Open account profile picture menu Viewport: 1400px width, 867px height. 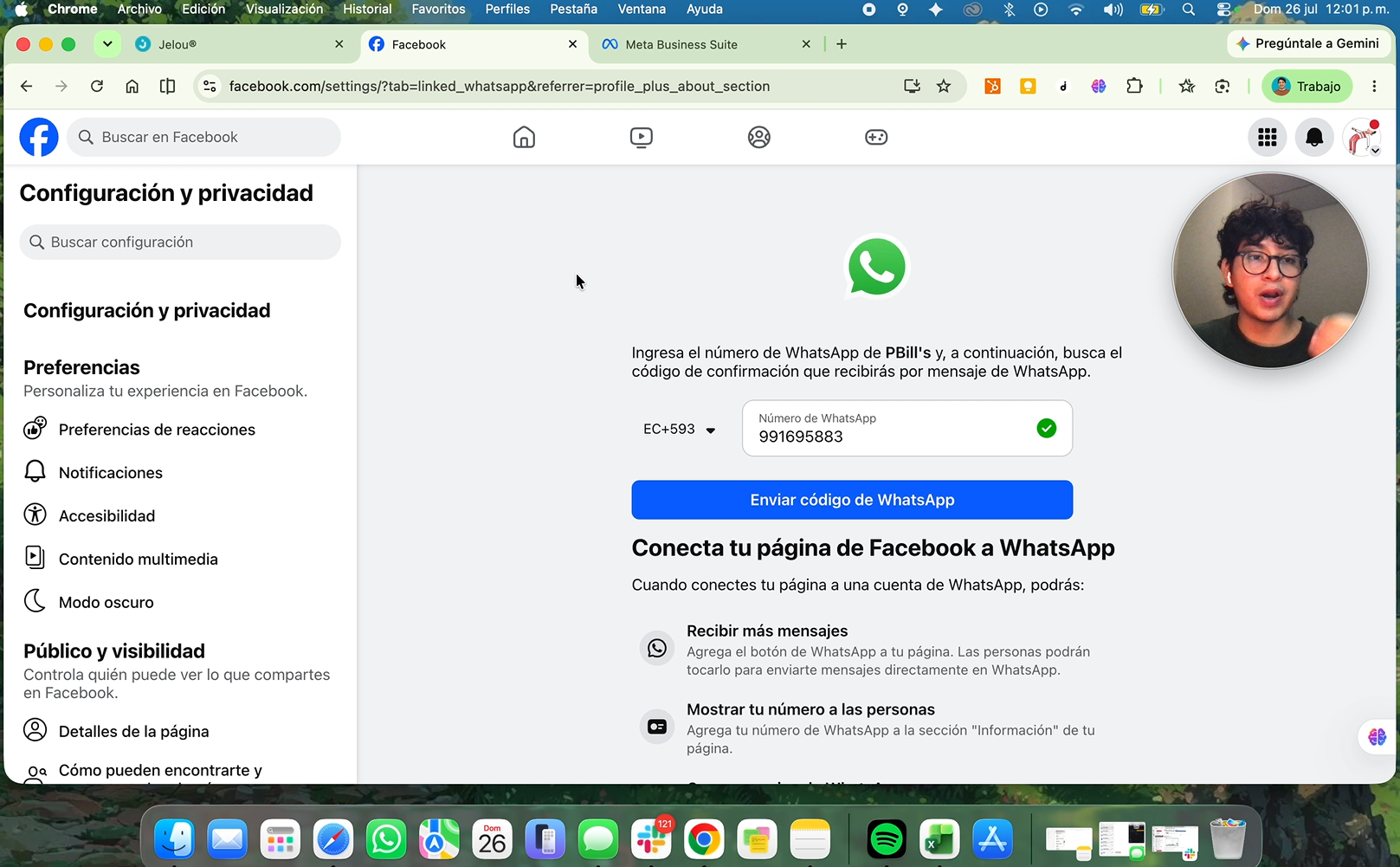coord(1362,137)
